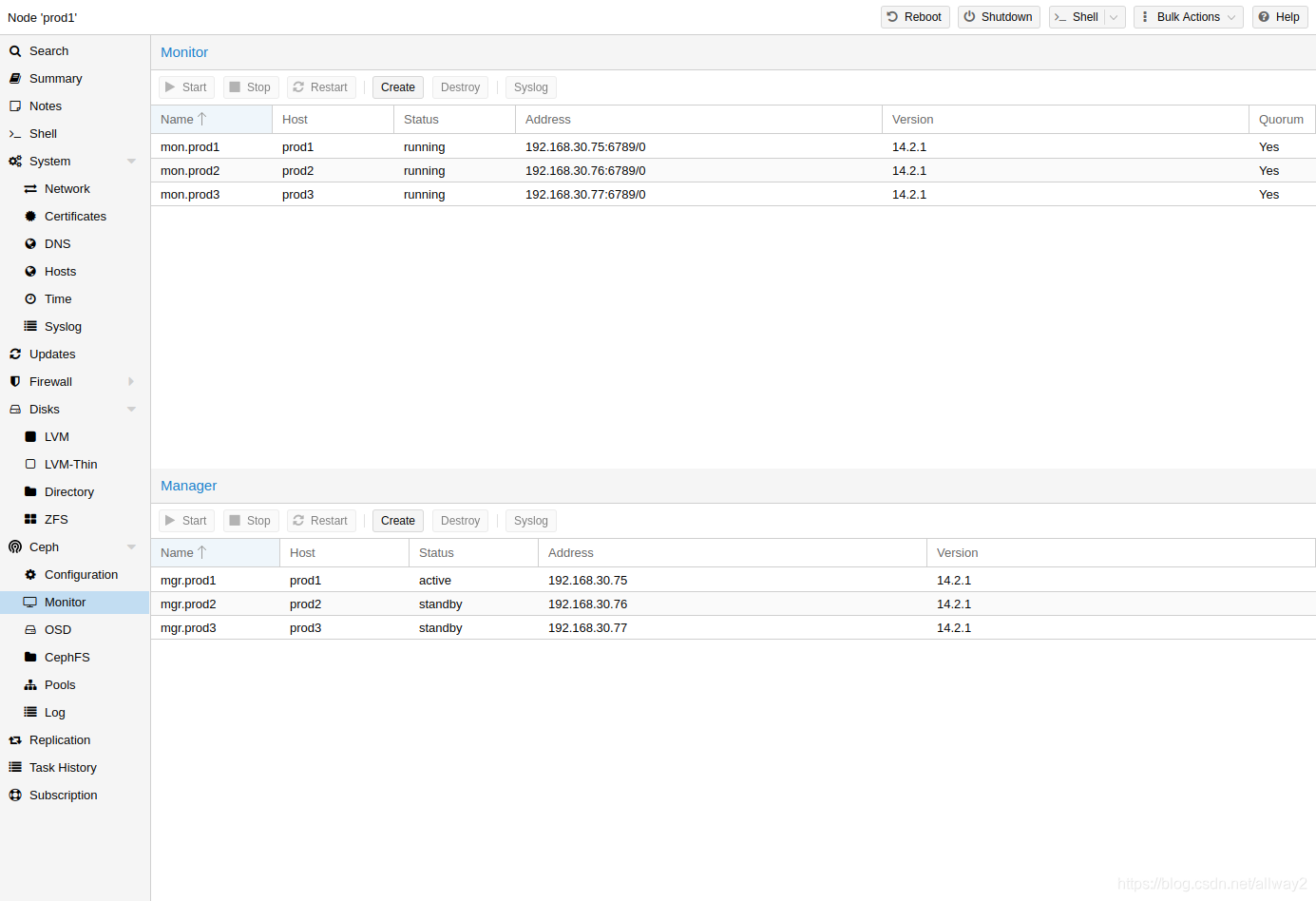Select the mgr.prod1 manager row

point(734,581)
